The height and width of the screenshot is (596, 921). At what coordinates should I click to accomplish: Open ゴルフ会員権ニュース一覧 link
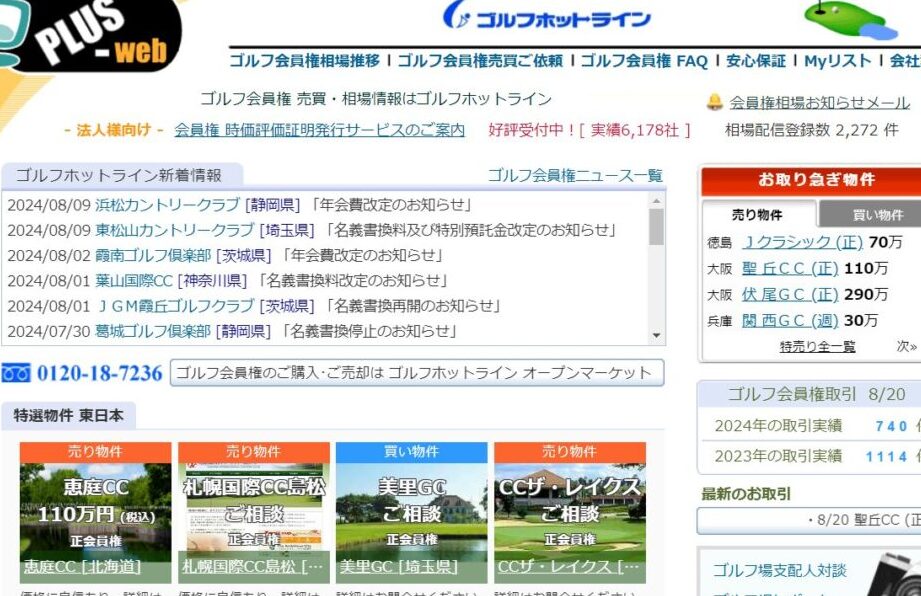[575, 175]
